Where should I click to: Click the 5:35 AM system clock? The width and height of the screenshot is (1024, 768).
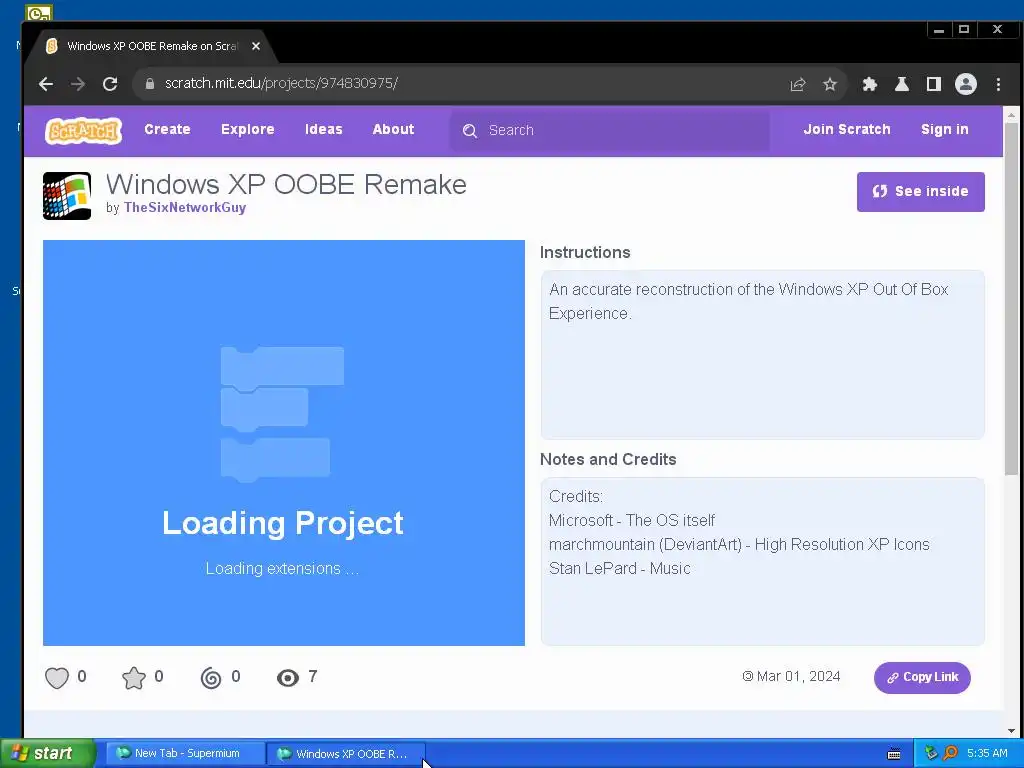pyautogui.click(x=987, y=754)
